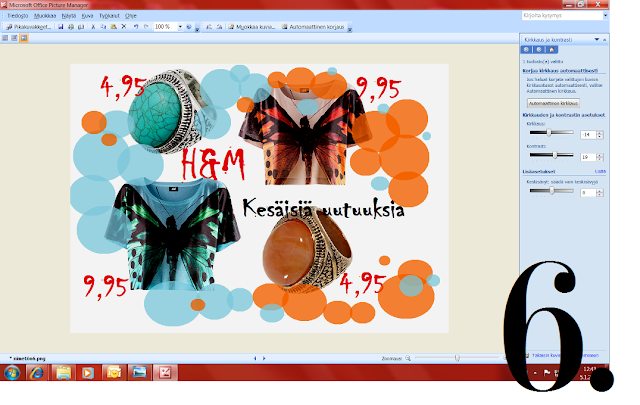Click the task pane Back icon
The image size is (640, 405).
pos(527,49)
